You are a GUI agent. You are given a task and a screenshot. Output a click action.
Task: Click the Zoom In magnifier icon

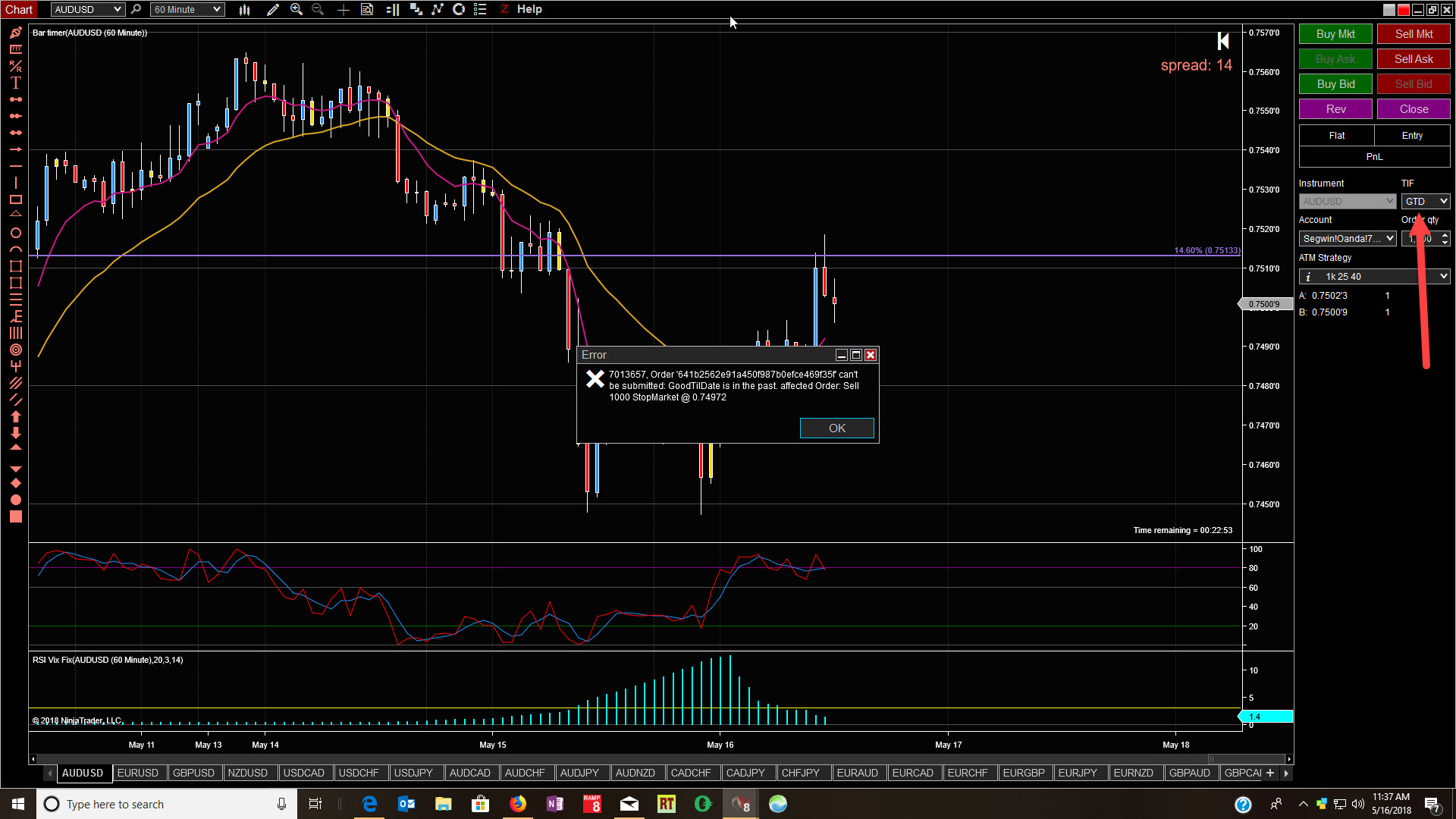click(297, 9)
